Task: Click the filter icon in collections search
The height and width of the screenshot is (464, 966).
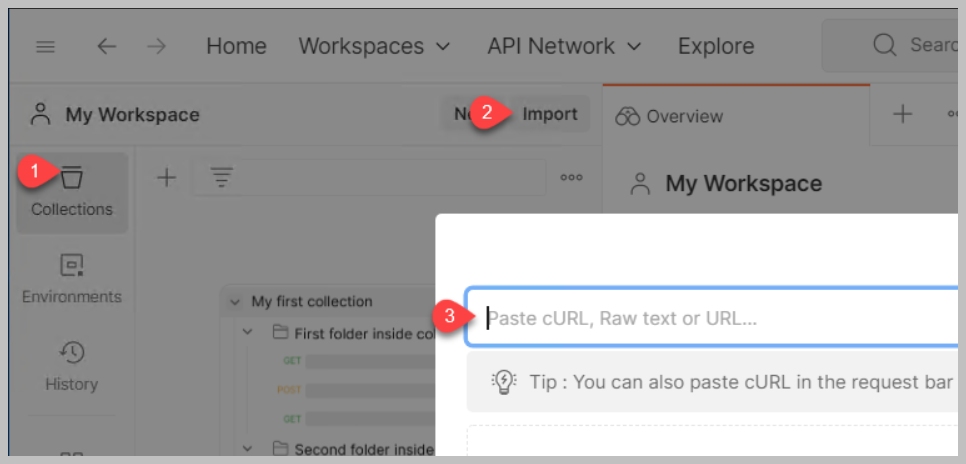Action: click(x=221, y=177)
